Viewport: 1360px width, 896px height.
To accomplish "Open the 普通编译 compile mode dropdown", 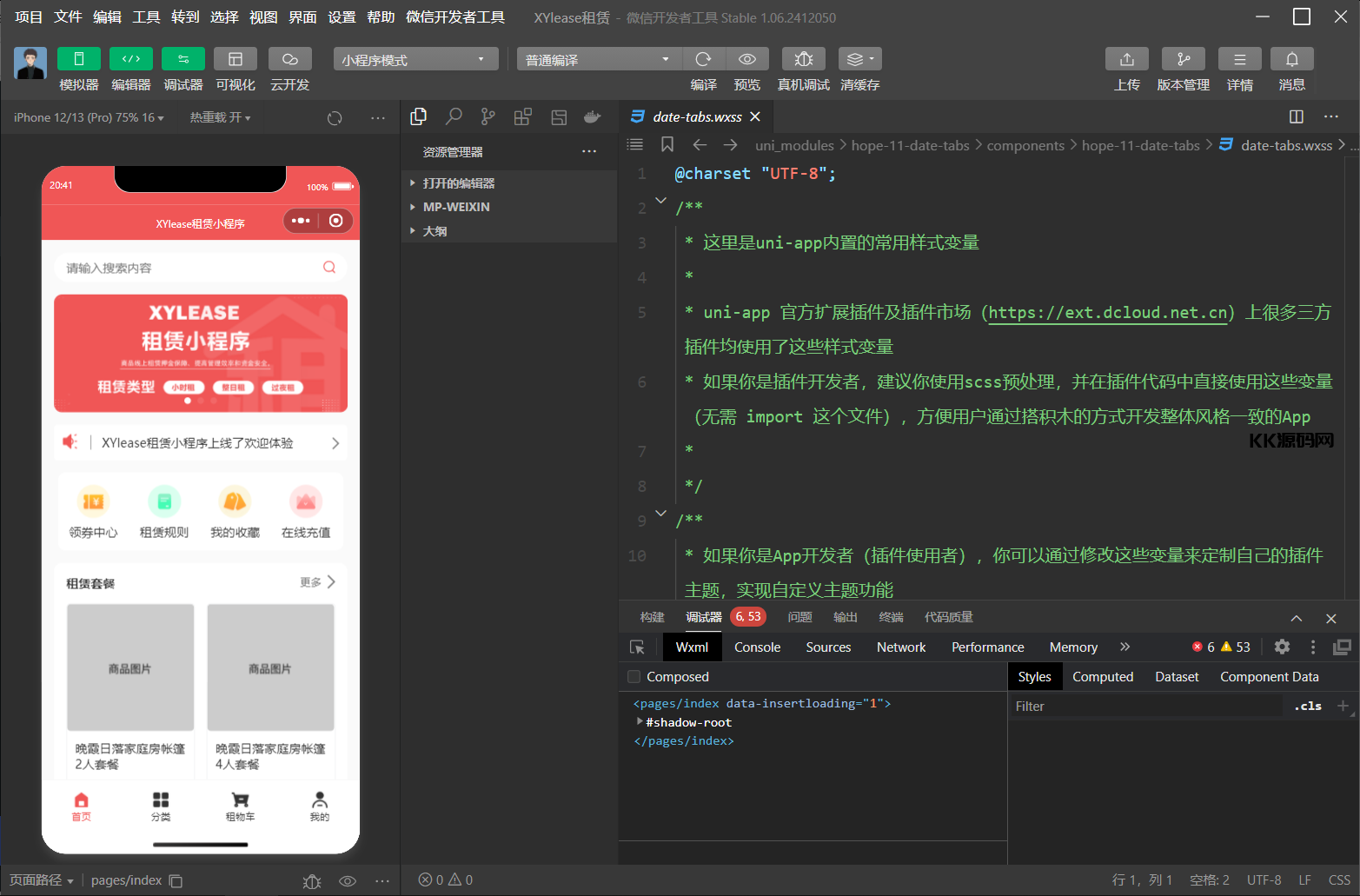I will coord(599,59).
